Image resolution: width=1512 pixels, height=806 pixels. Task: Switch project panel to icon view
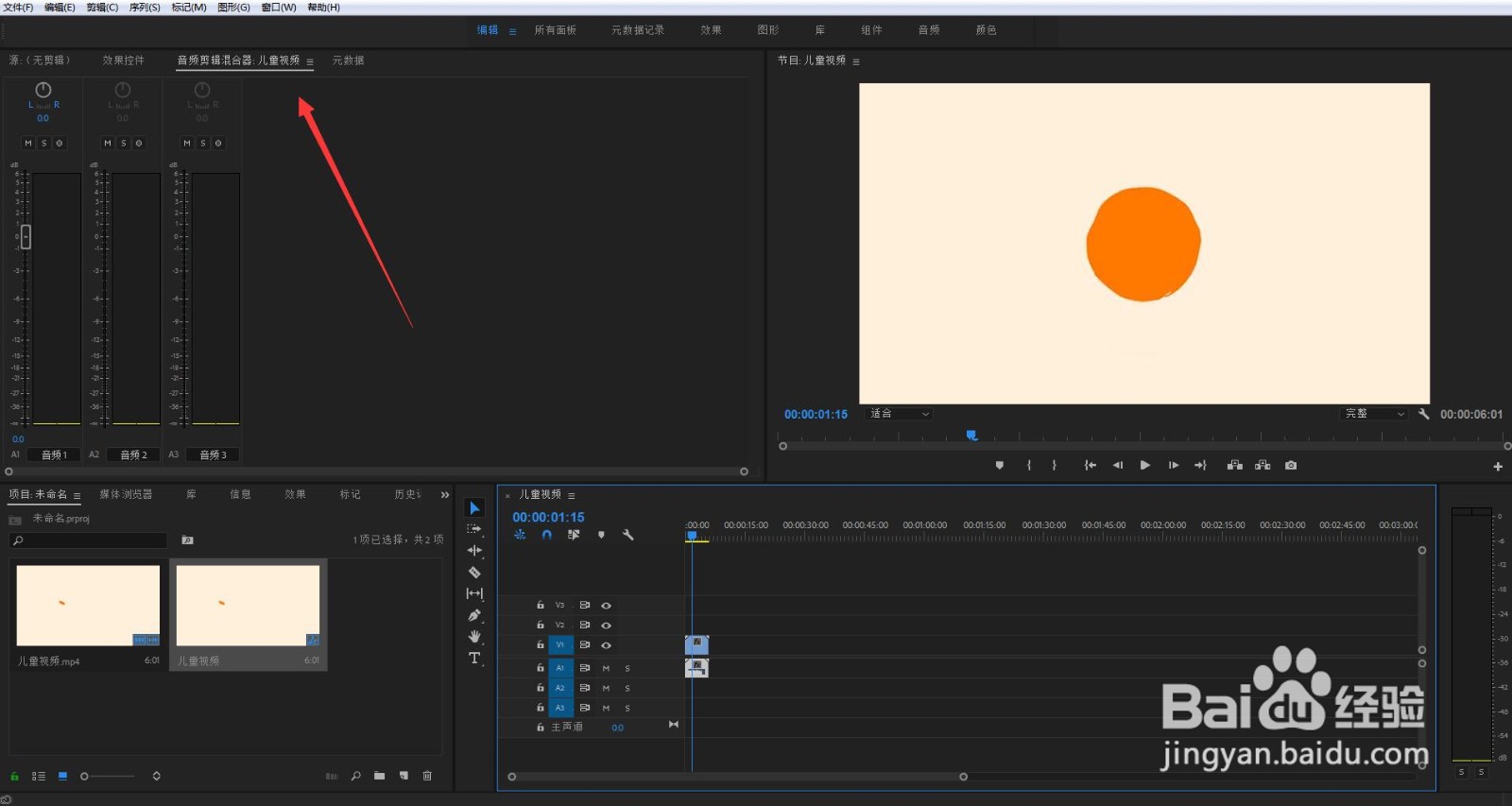click(x=62, y=776)
